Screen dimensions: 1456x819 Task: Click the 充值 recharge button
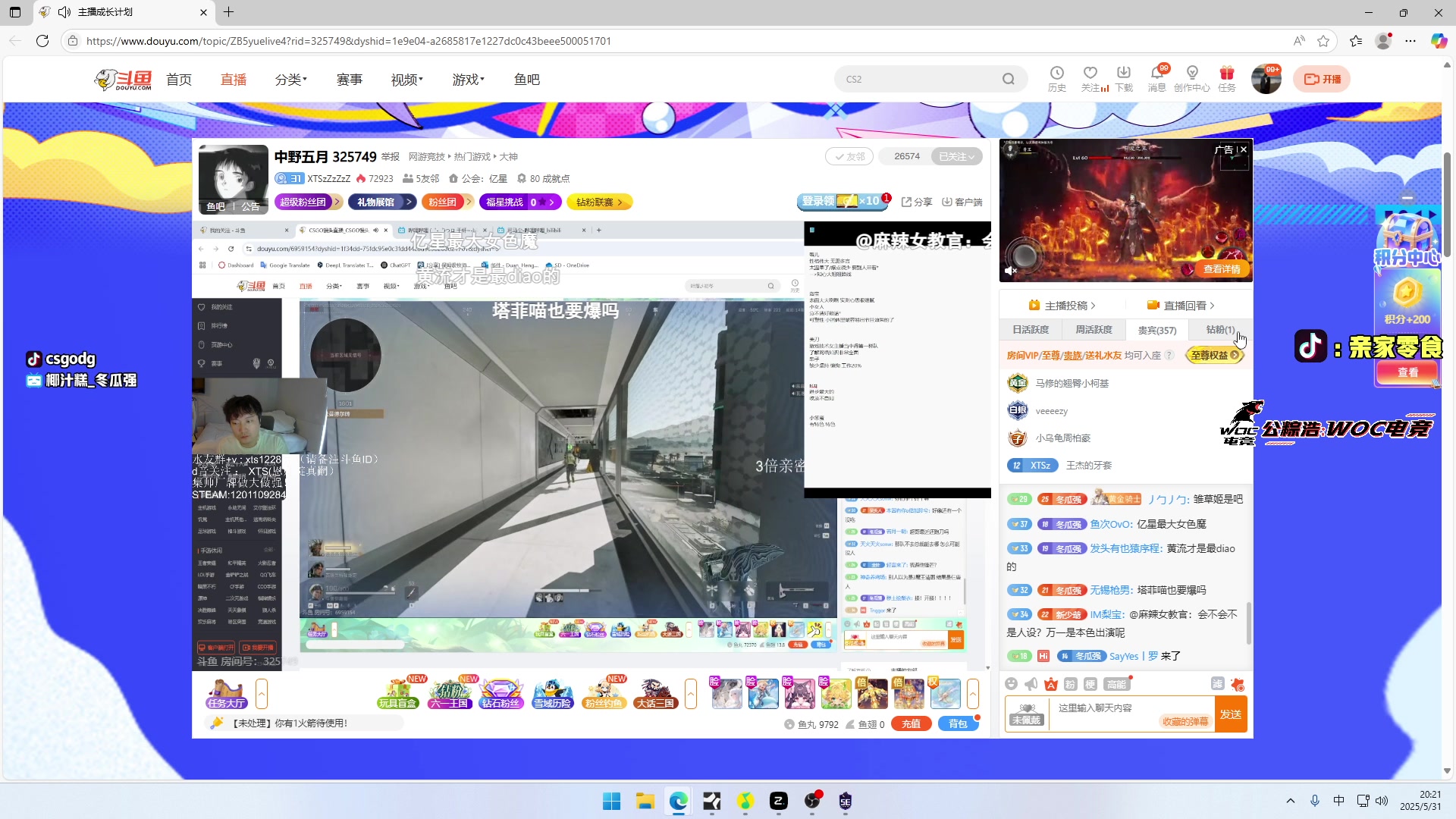pos(911,724)
